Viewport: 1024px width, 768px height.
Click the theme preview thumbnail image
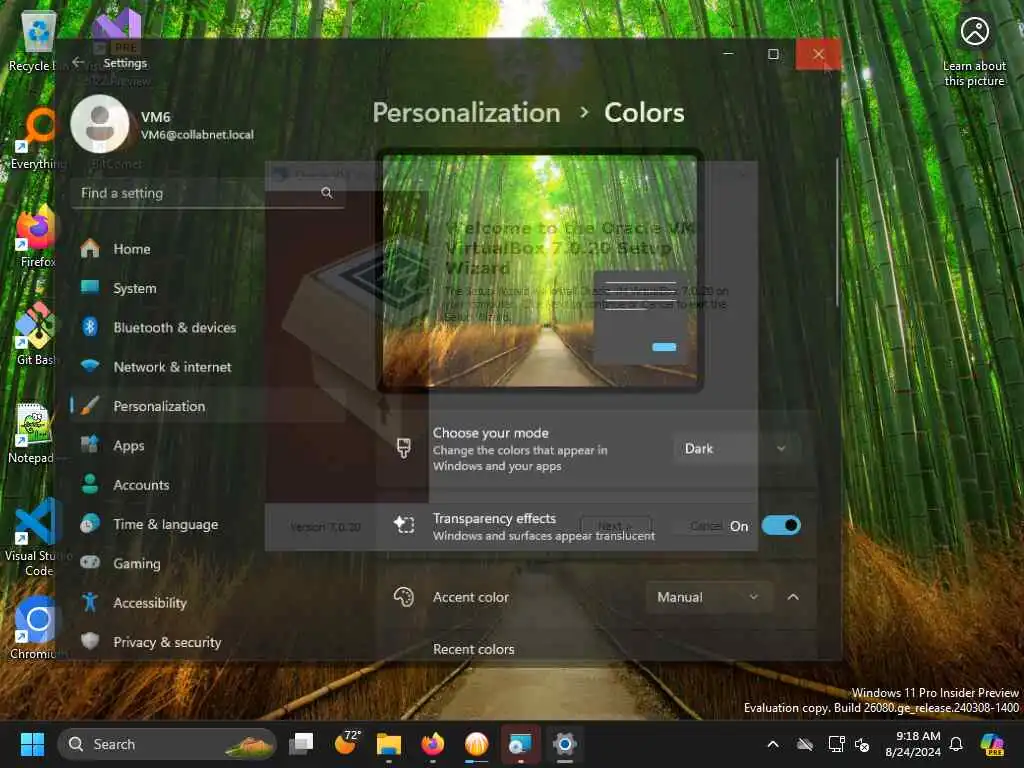click(x=539, y=270)
